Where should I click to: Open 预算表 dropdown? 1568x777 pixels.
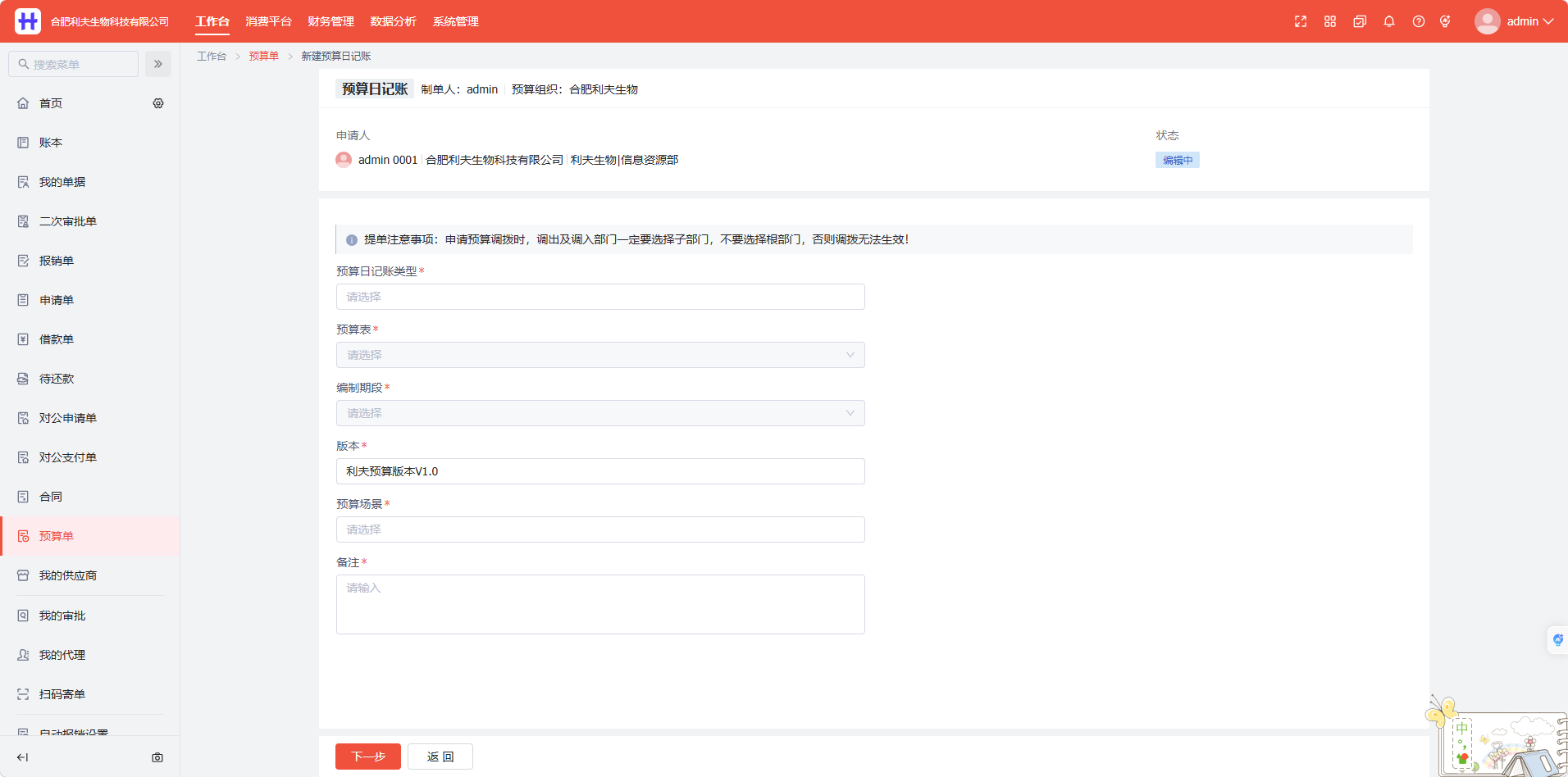coord(600,355)
